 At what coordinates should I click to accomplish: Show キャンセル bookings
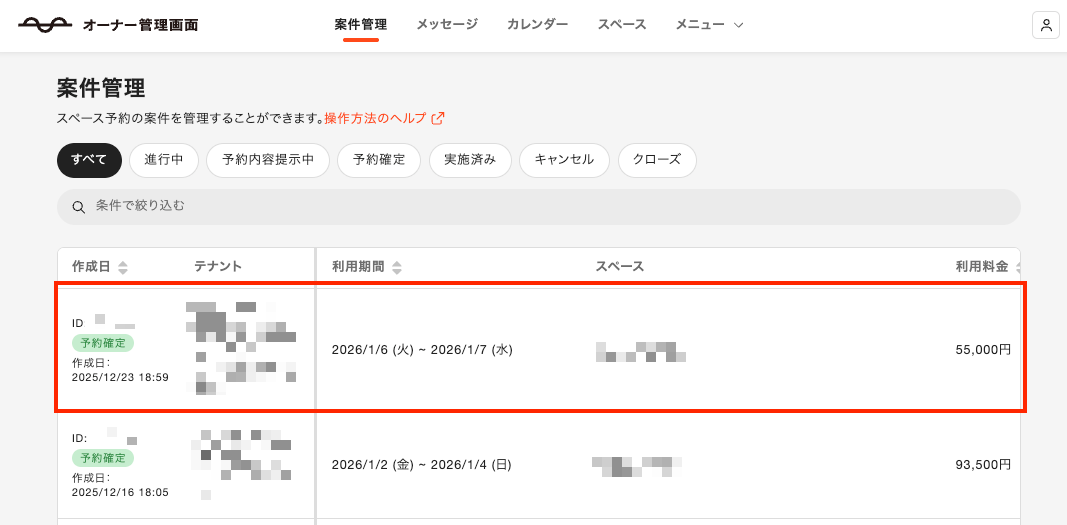click(x=564, y=160)
